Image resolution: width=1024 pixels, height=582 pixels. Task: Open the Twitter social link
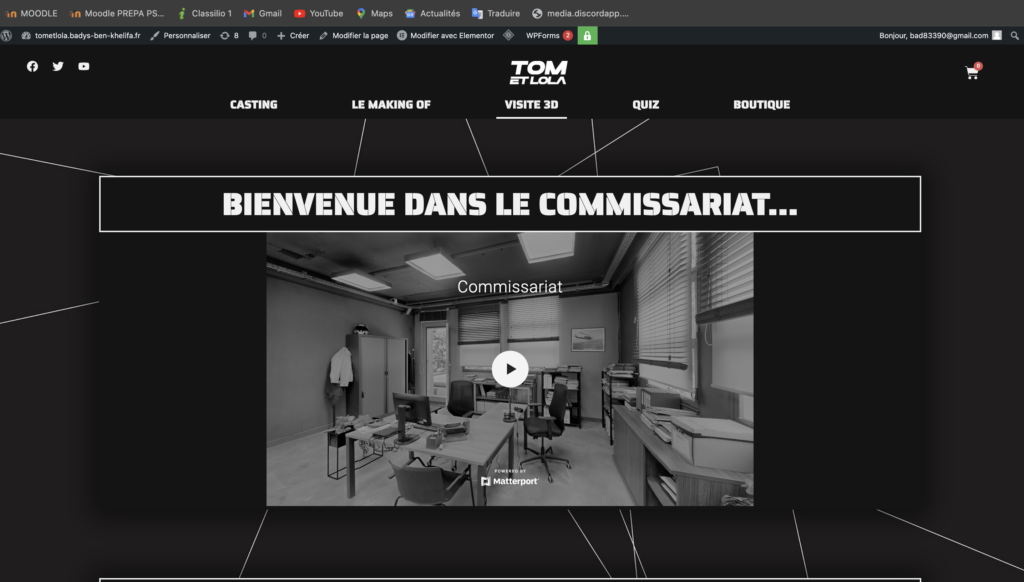pos(58,66)
